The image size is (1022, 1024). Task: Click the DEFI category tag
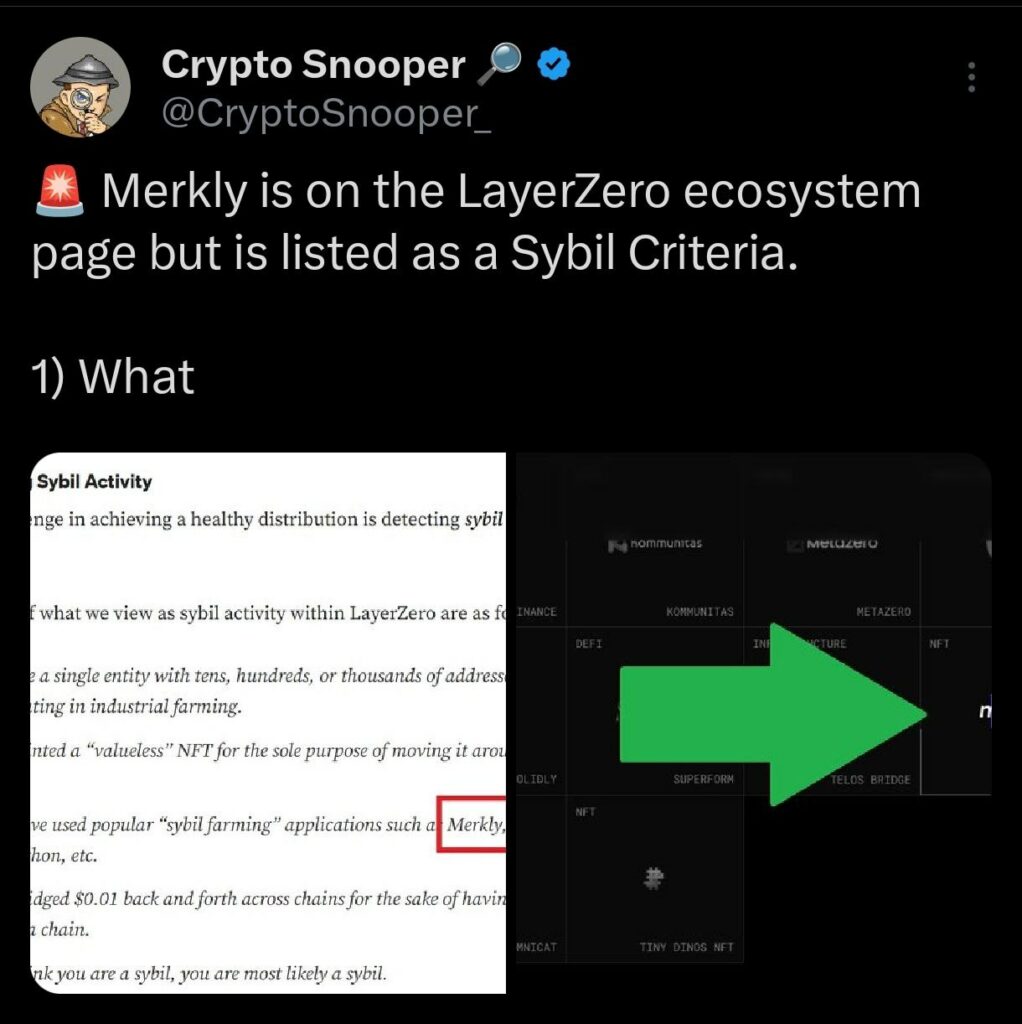(588, 644)
